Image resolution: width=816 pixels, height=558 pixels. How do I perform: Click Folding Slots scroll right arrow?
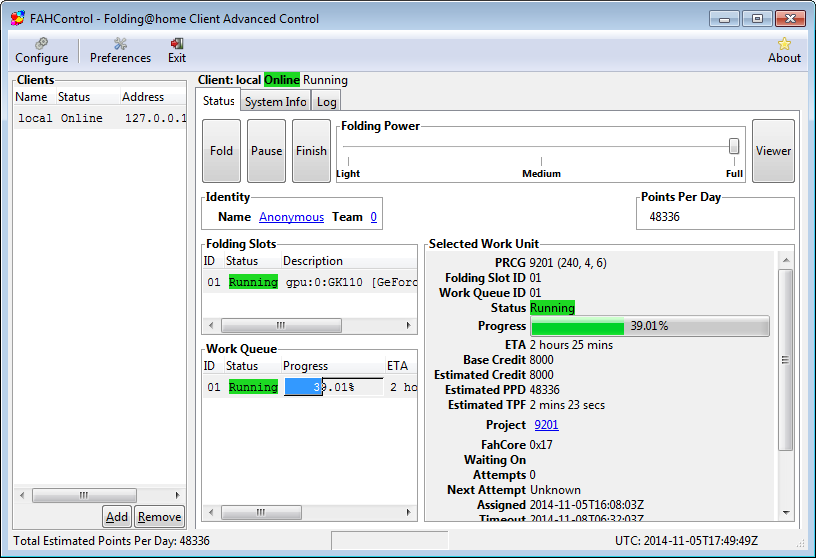click(x=409, y=325)
